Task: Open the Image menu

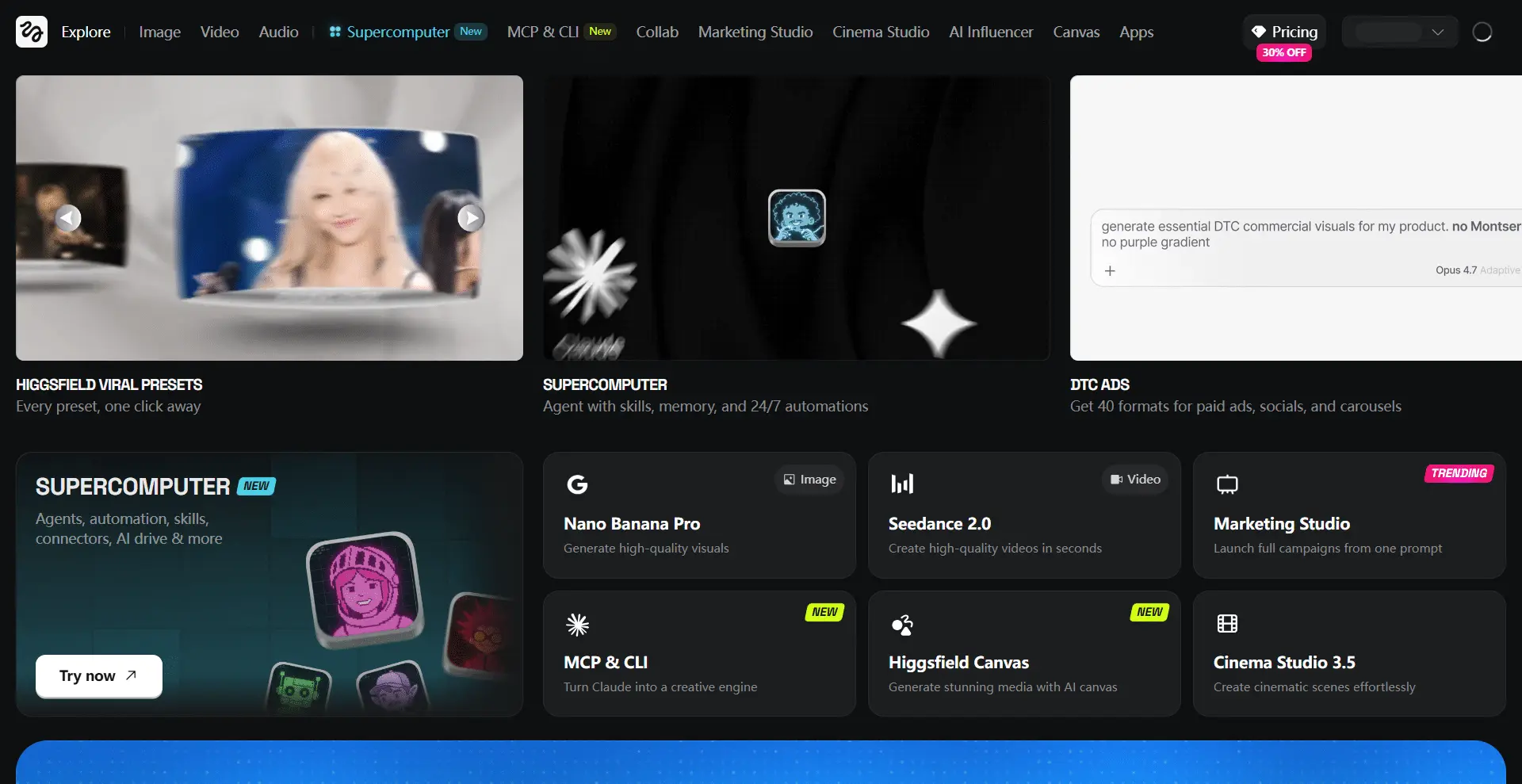Action: [x=159, y=32]
